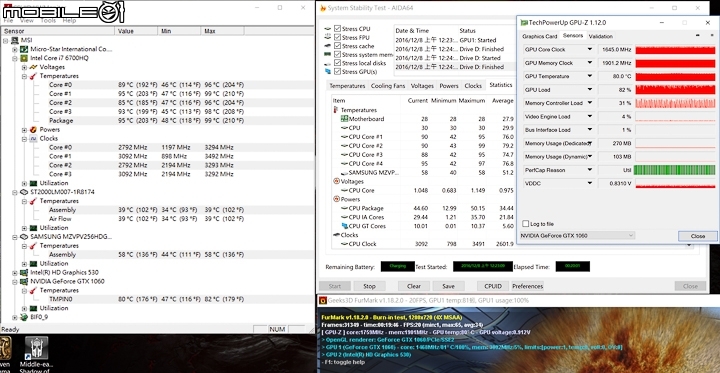
Task: Click the Motherboard icon in AIDA64 statistics
Action: 344,119
